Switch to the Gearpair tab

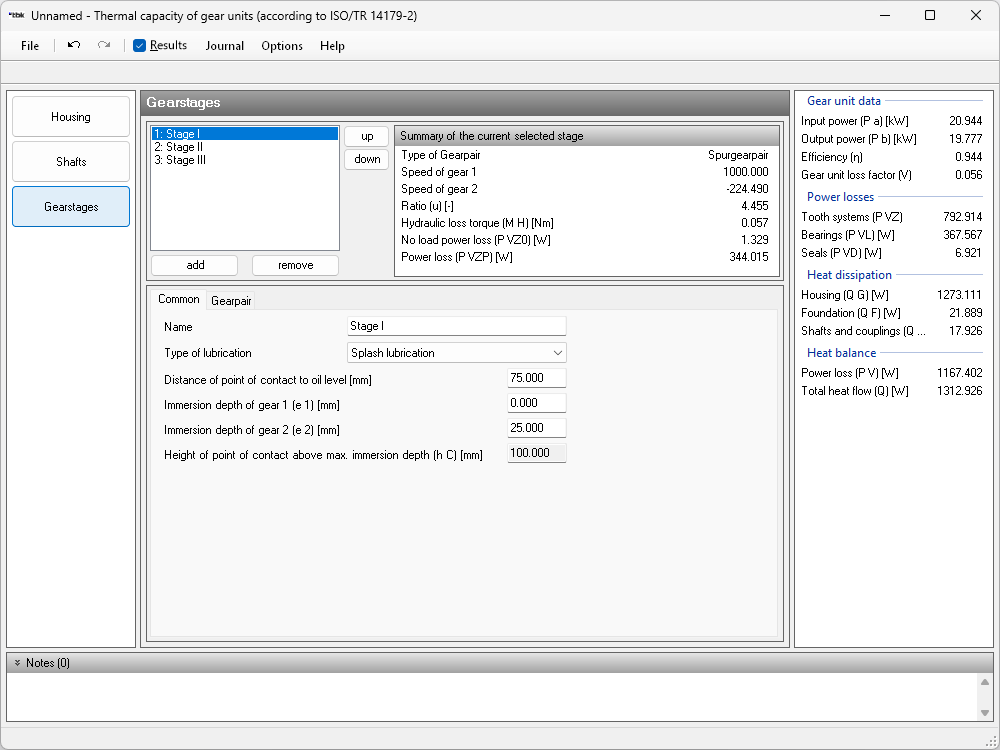pos(231,300)
